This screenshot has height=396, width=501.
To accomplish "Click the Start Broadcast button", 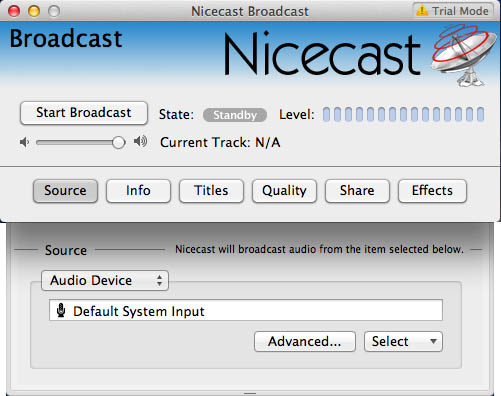I will click(x=84, y=113).
